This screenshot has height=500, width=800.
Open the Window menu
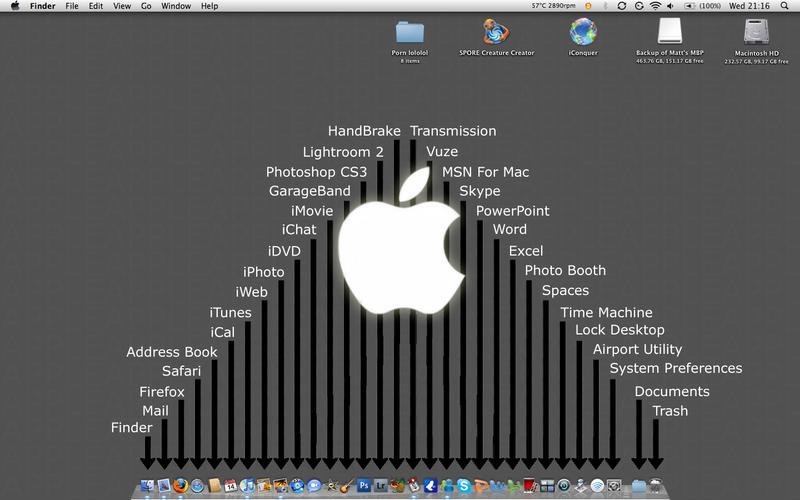pos(176,6)
